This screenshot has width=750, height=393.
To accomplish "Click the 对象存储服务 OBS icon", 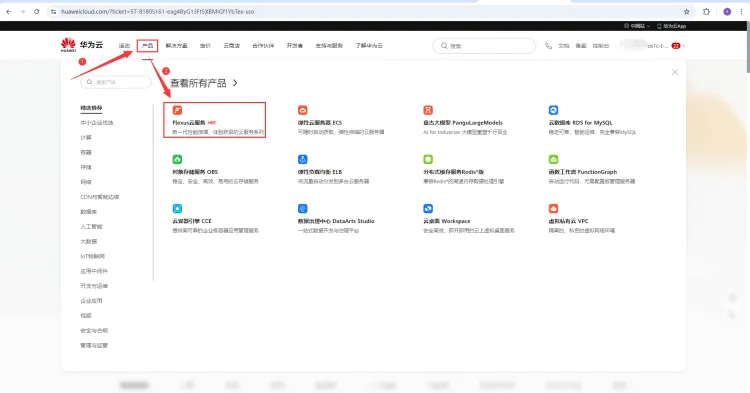I will pos(177,159).
